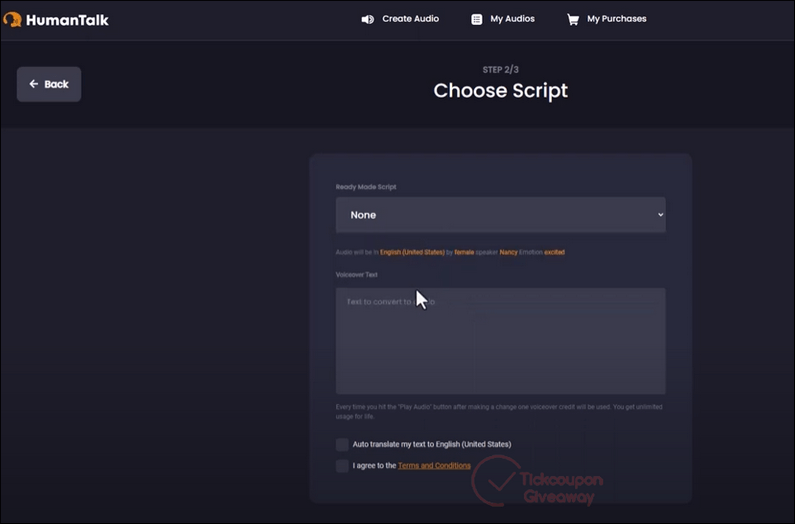Open the Ready Made Script dropdown
Image resolution: width=795 pixels, height=524 pixels.
(x=500, y=215)
